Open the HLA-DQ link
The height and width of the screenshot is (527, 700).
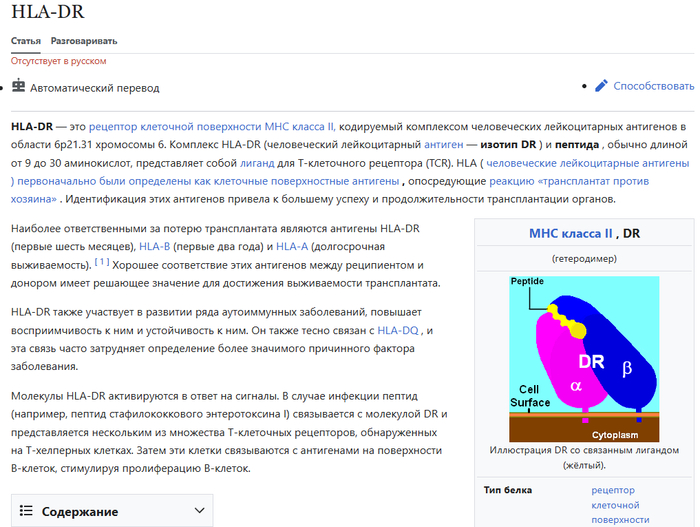[403, 330]
